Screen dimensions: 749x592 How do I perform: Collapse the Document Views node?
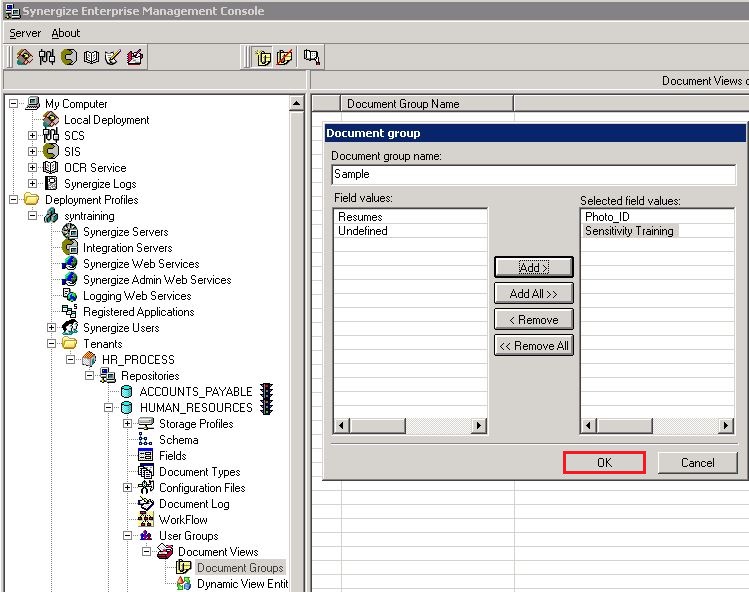[x=146, y=551]
